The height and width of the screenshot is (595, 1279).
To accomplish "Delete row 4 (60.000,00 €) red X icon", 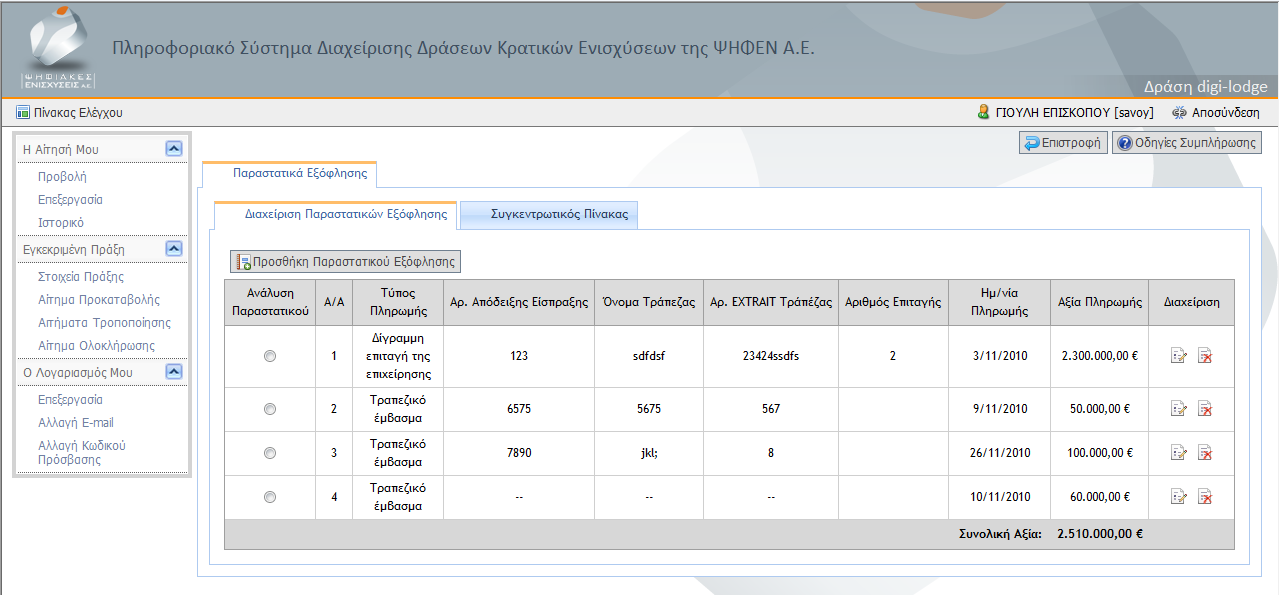I will pos(1205,497).
